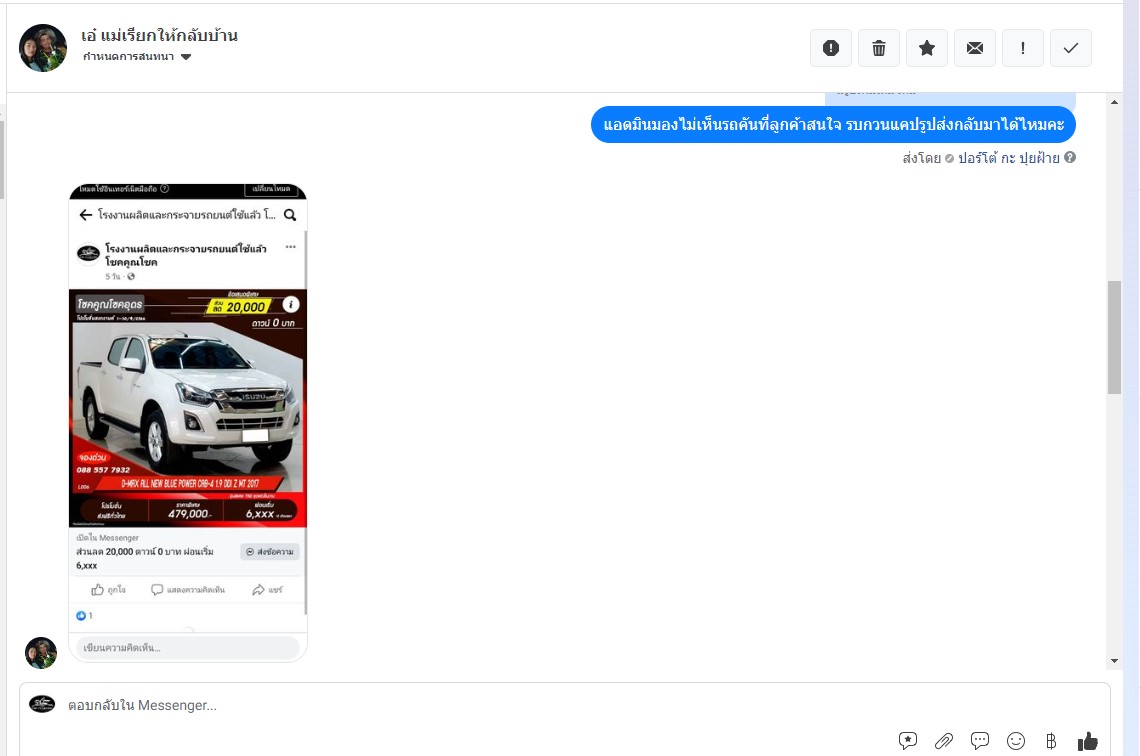Click the blue admin message bubble

coord(833,124)
